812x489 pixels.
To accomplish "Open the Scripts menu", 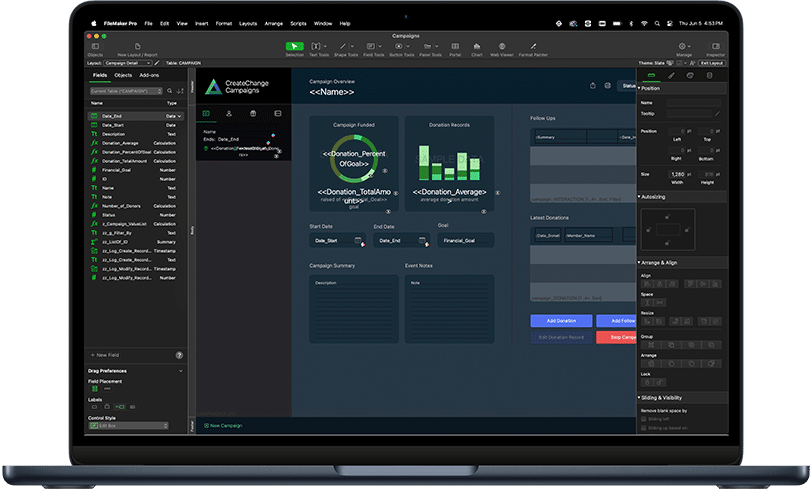I will coord(298,22).
